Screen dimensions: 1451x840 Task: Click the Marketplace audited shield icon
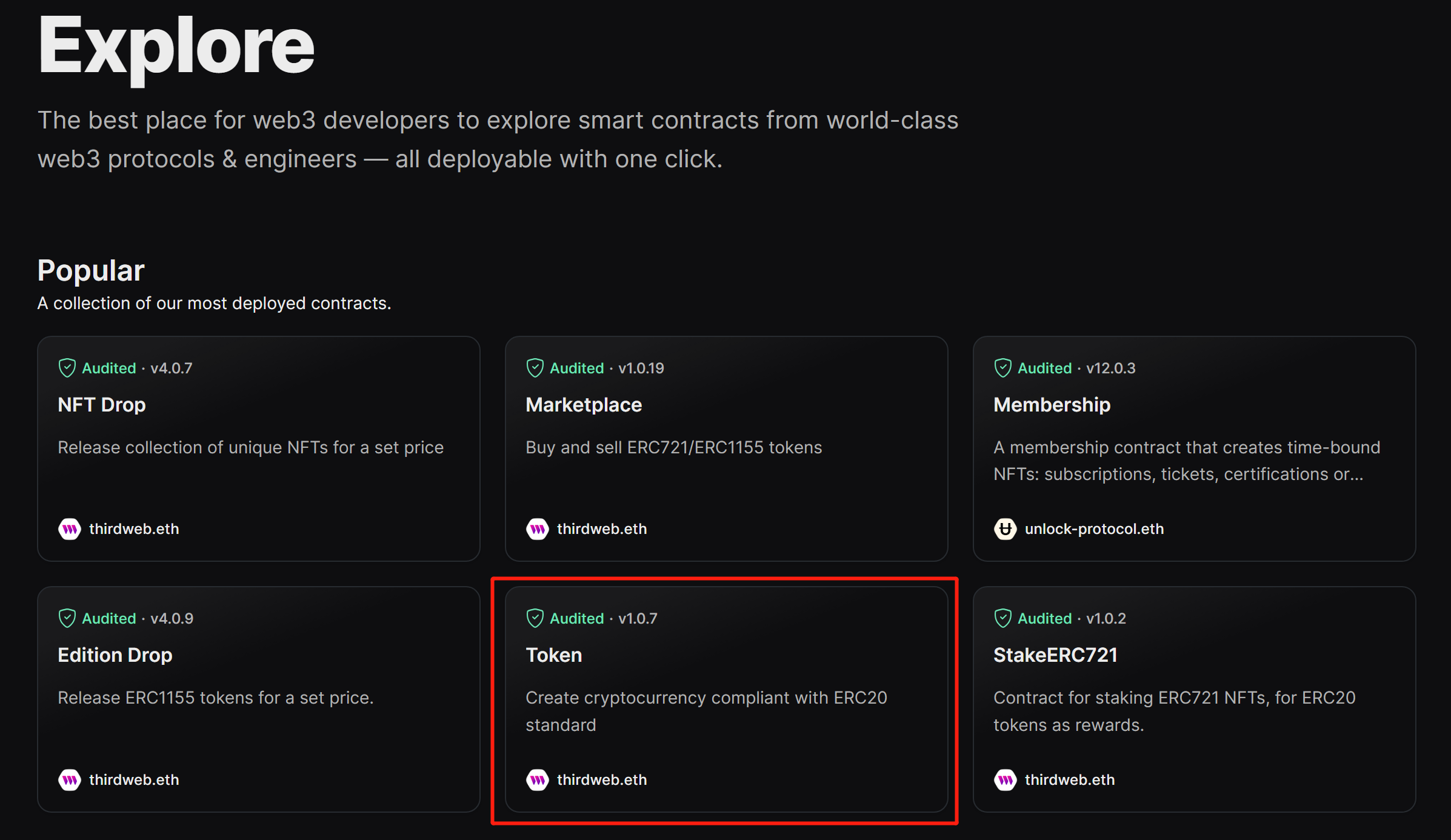point(535,368)
